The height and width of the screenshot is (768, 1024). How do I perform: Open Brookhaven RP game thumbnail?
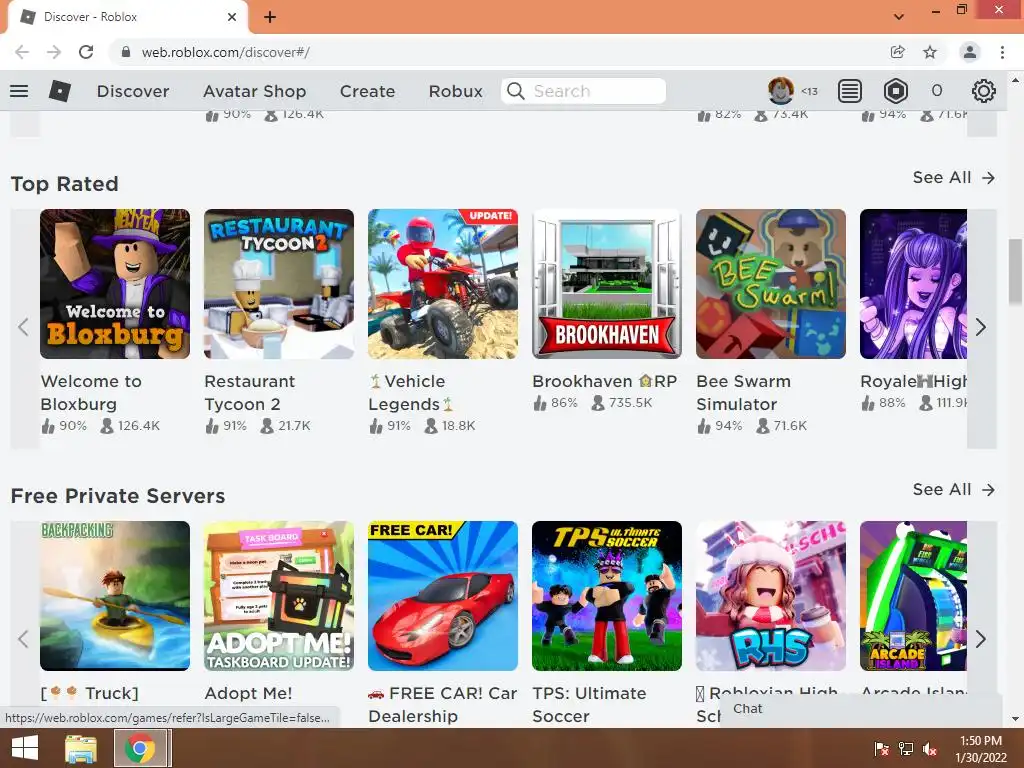[x=607, y=284]
